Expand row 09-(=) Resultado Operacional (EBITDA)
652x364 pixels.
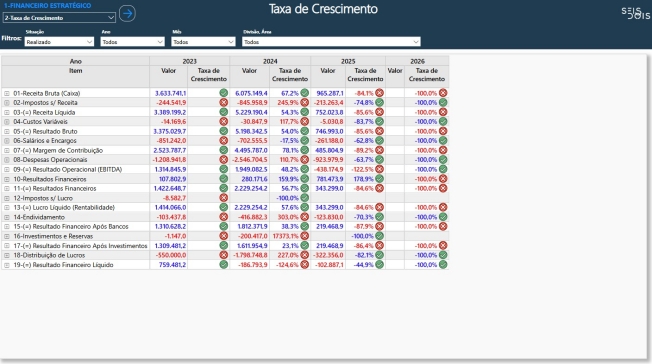tap(7, 170)
